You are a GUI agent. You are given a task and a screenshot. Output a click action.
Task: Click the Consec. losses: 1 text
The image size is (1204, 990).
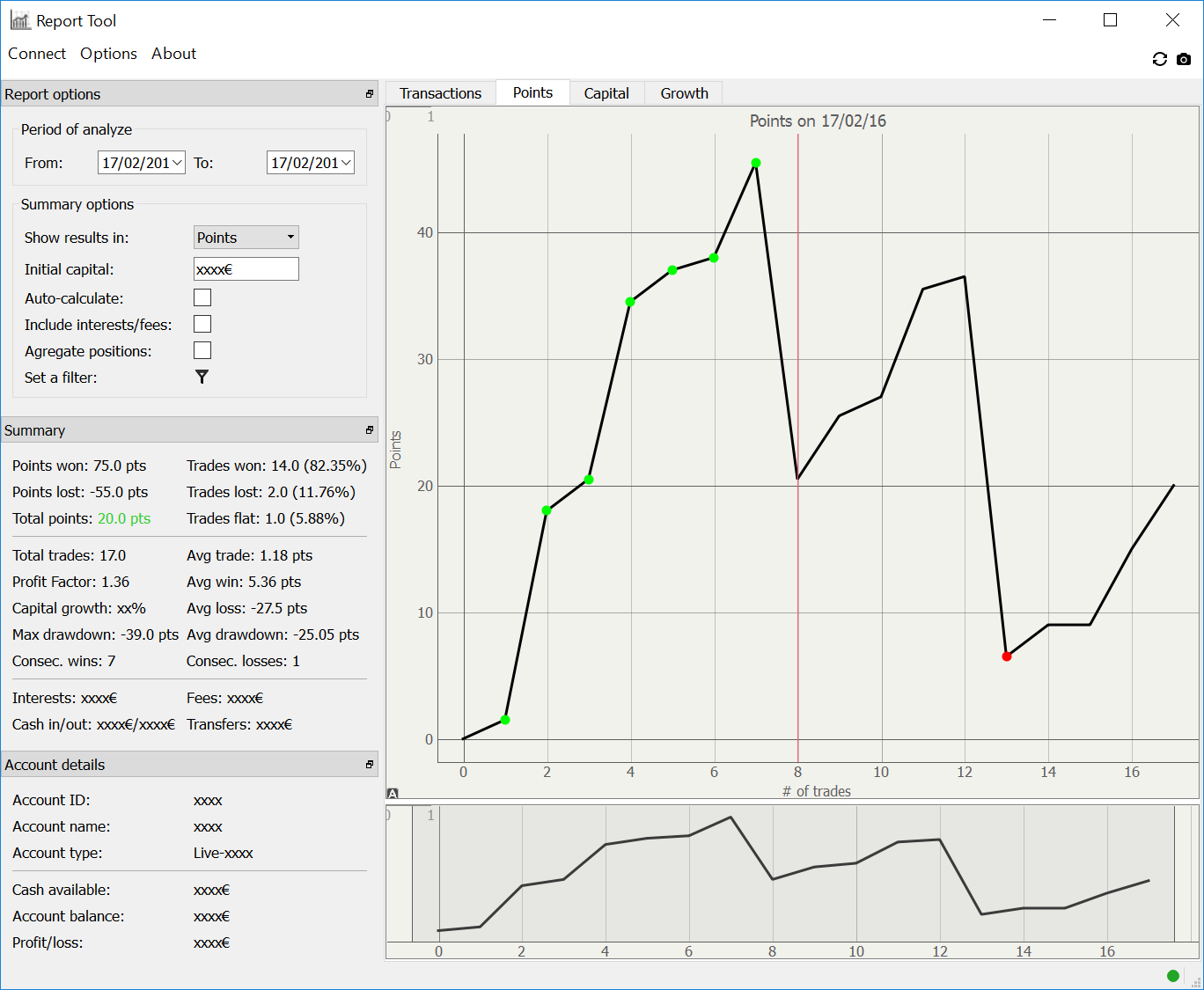[x=243, y=661]
